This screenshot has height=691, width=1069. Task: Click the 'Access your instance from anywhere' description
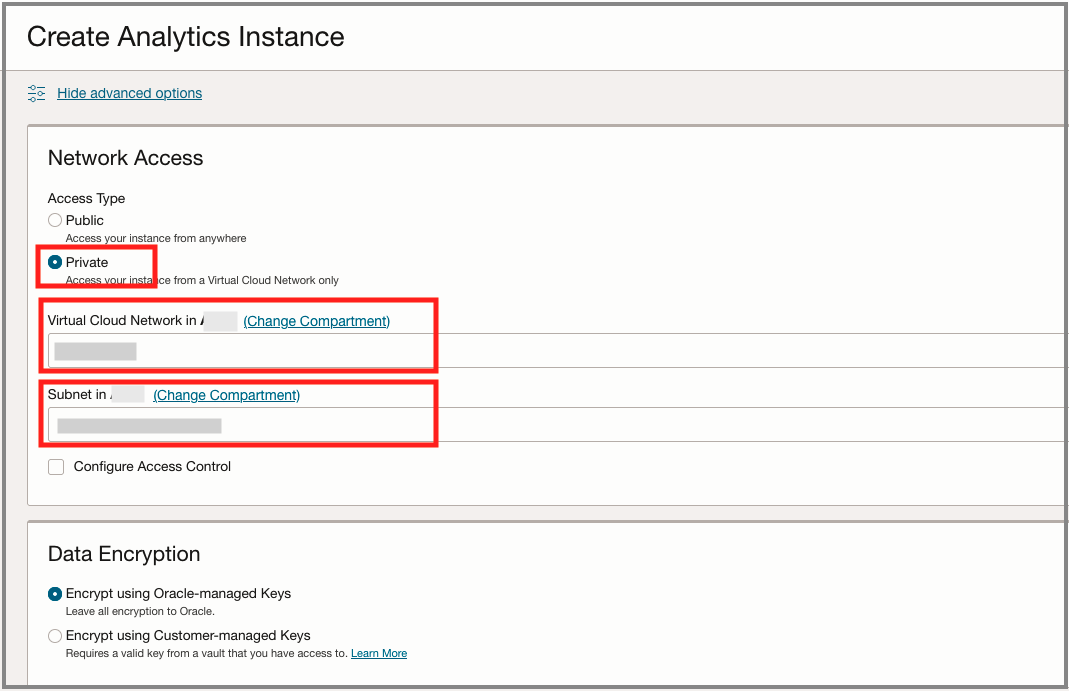[156, 238]
